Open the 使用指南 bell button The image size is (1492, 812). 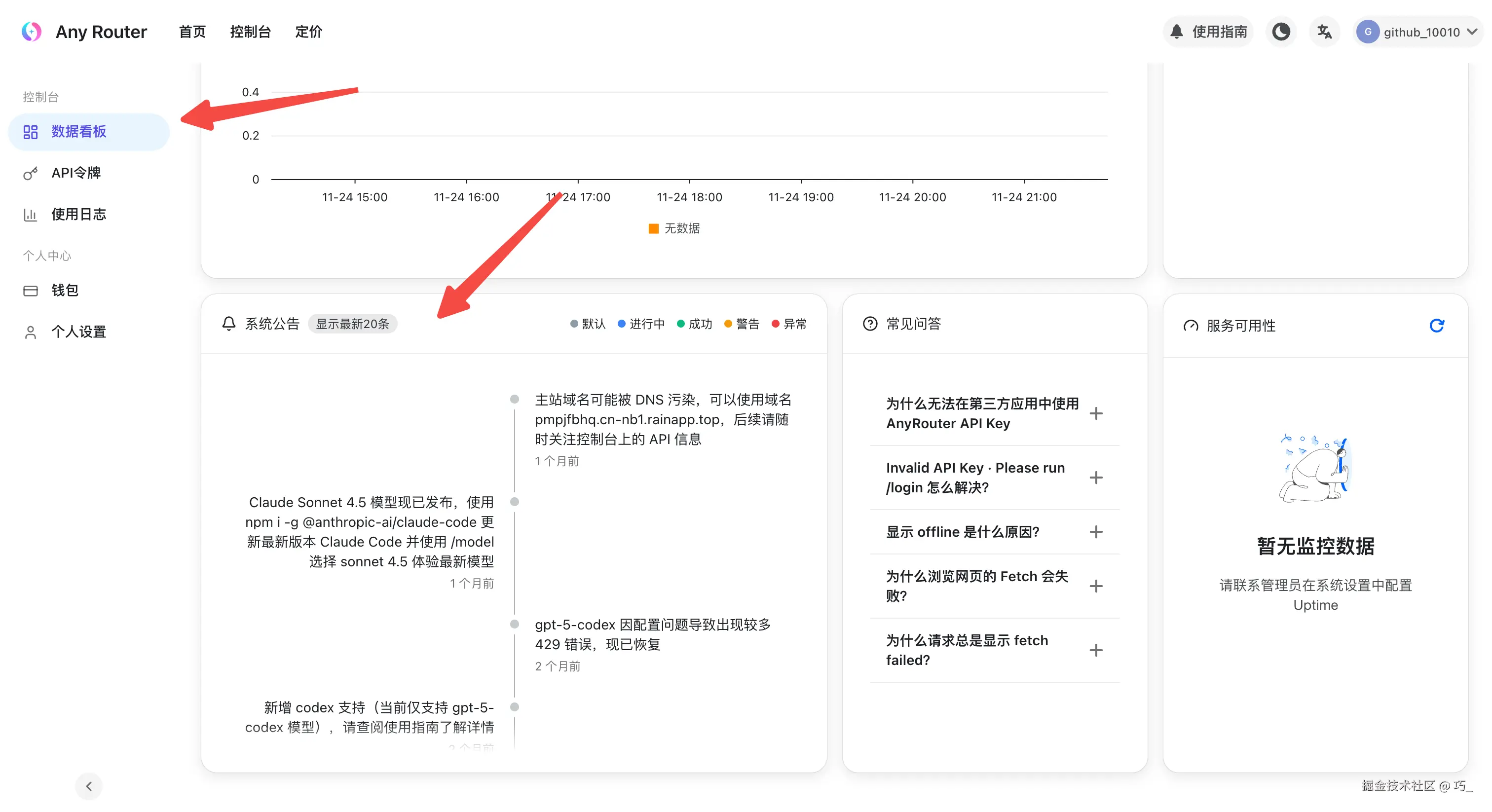click(1208, 32)
